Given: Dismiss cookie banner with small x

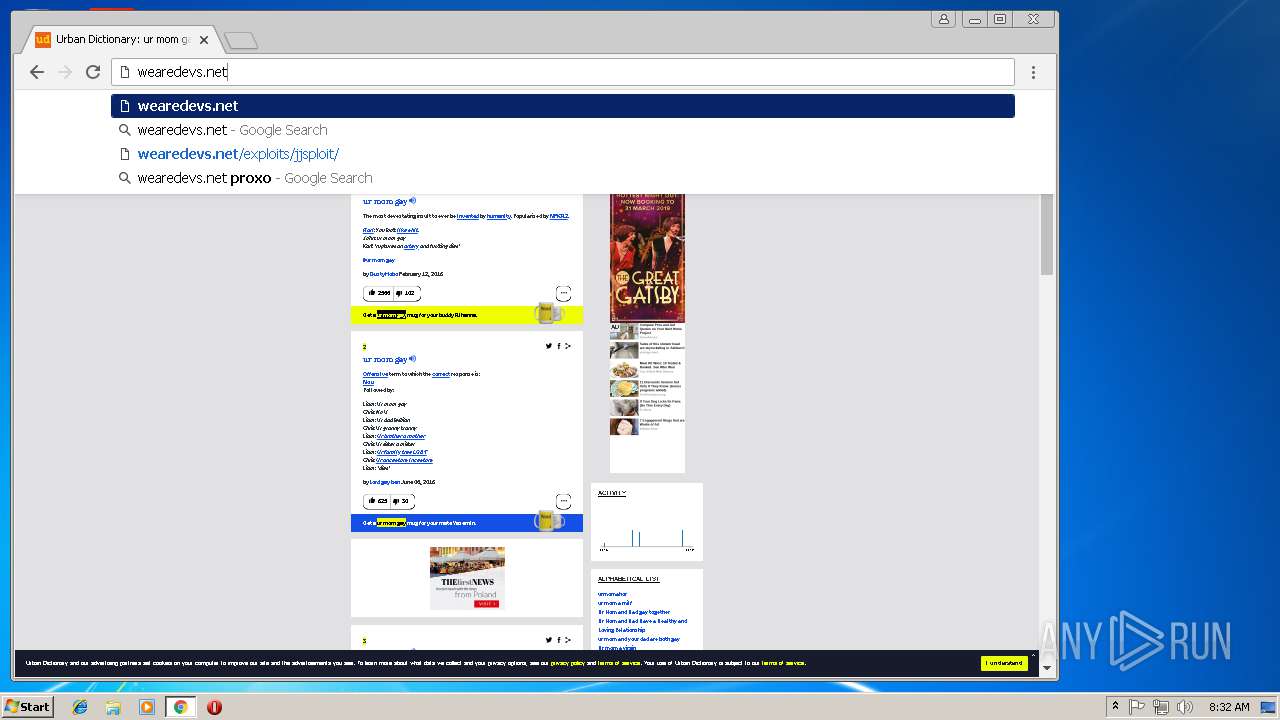Looking at the screenshot, I should pyautogui.click(x=1033, y=656).
